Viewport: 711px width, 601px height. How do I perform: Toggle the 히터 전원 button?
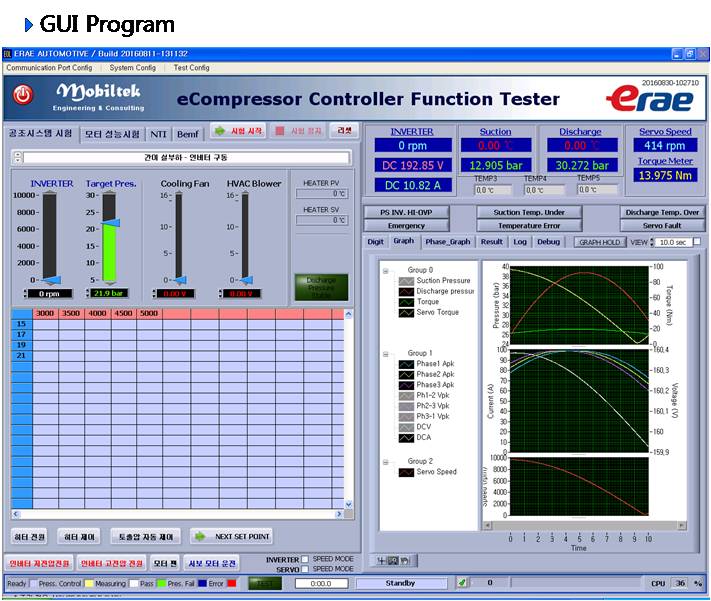[29, 537]
